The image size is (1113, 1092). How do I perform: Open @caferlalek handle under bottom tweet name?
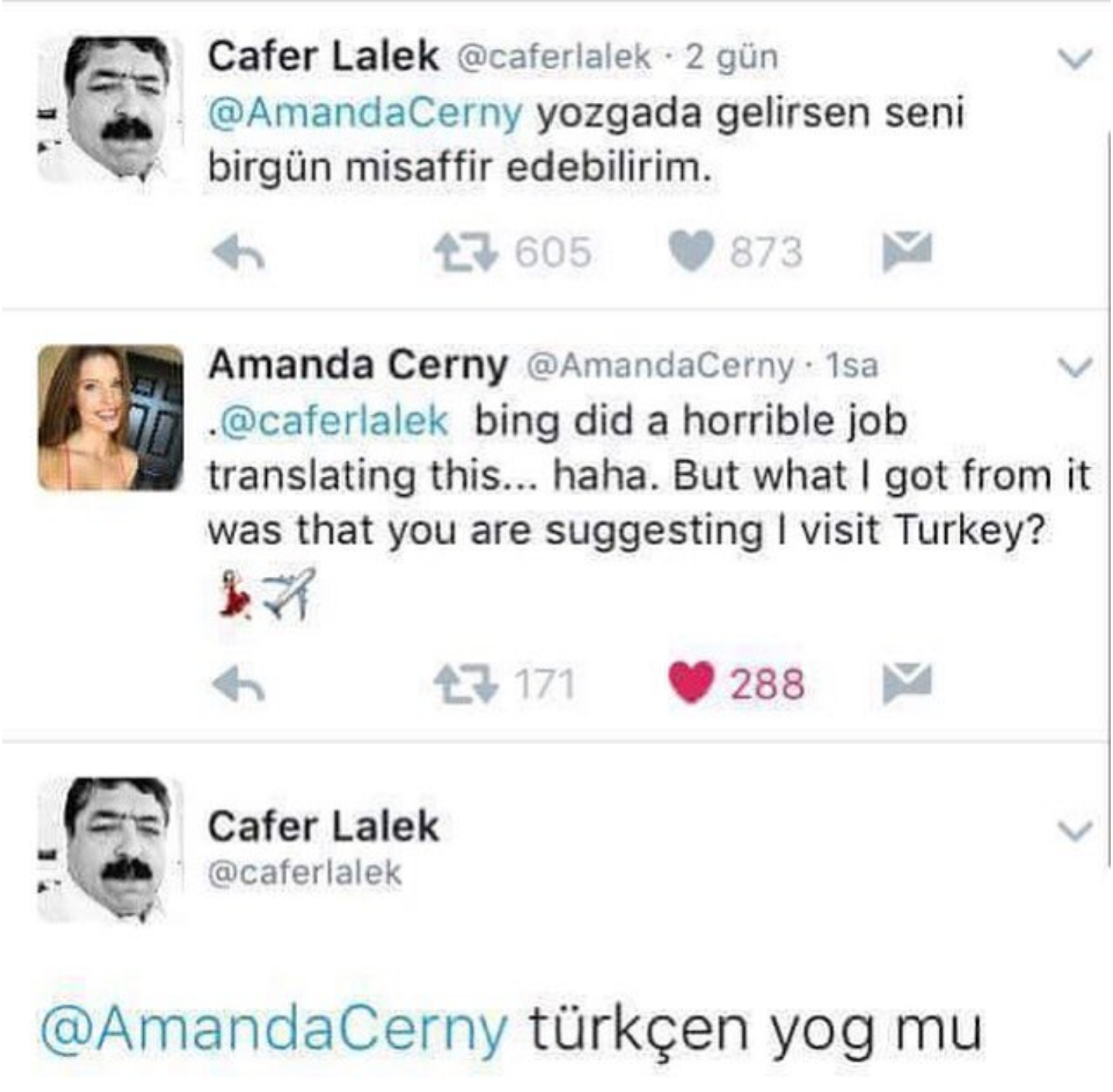pyautogui.click(x=305, y=872)
